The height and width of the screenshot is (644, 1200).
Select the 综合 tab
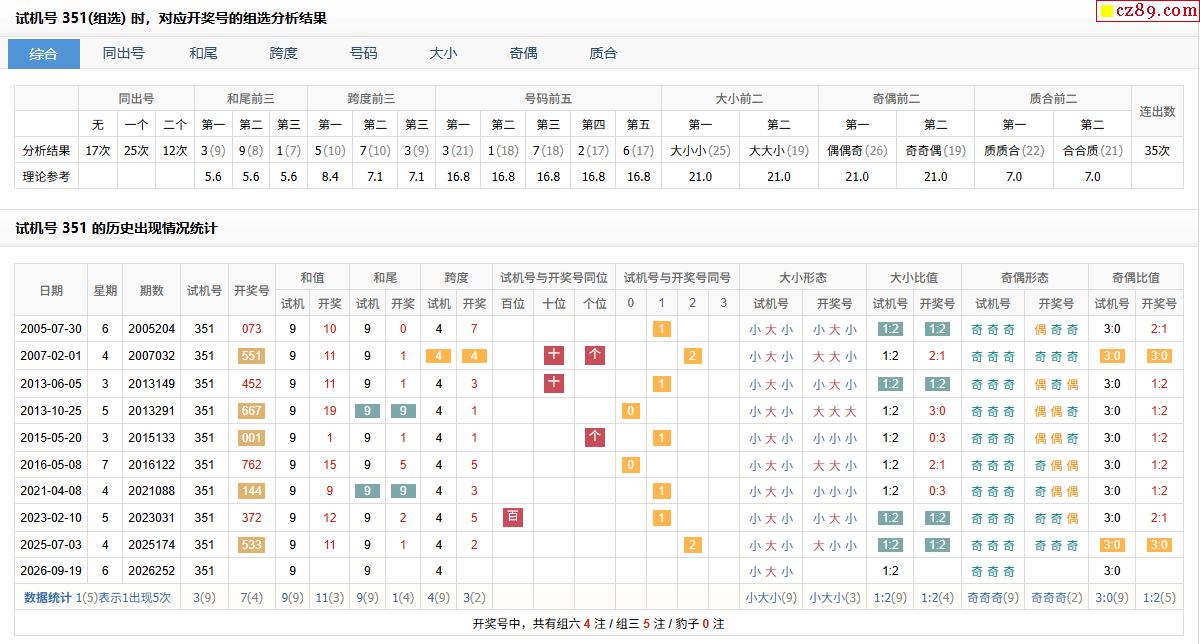click(x=44, y=54)
